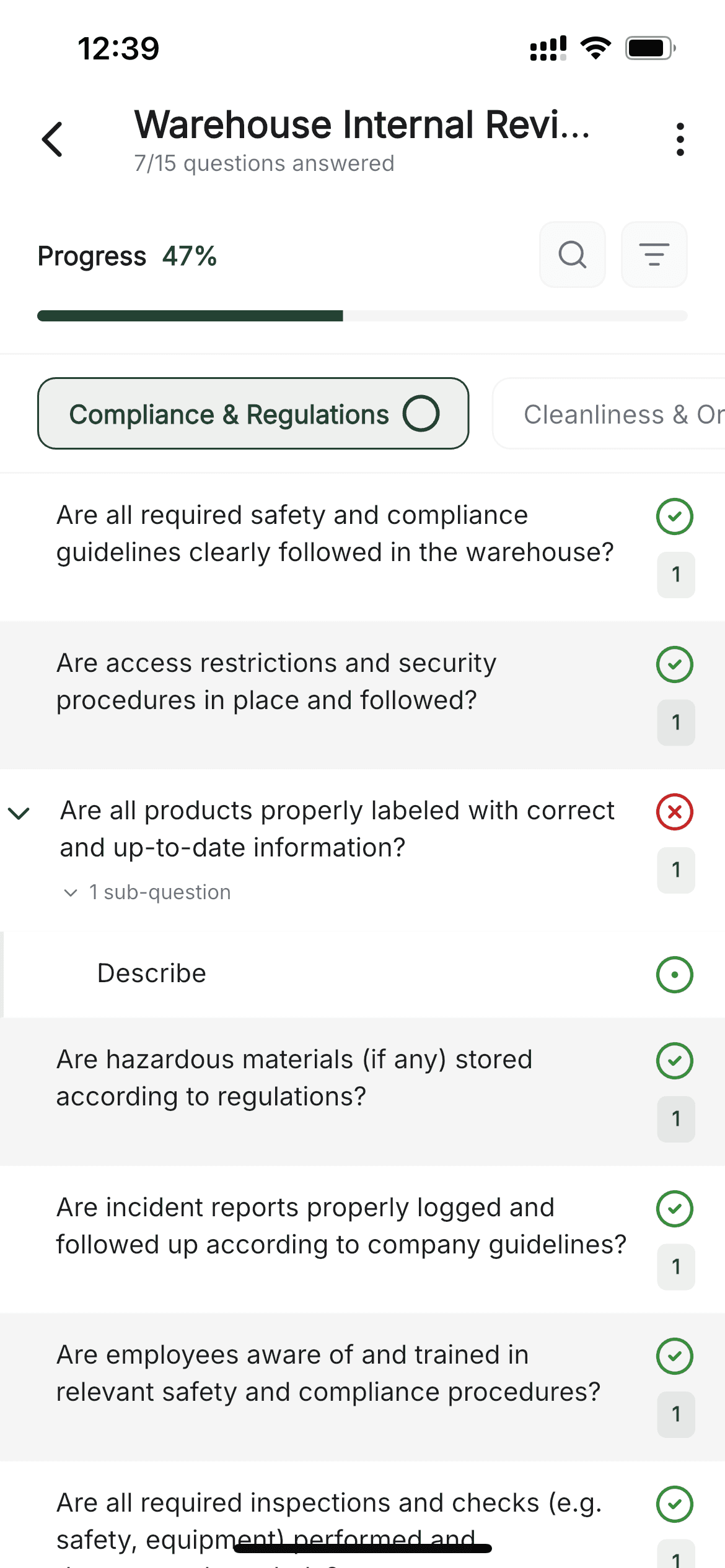Click the score badge on hazardous materials question
This screenshot has width=725, height=1568.
(675, 1118)
